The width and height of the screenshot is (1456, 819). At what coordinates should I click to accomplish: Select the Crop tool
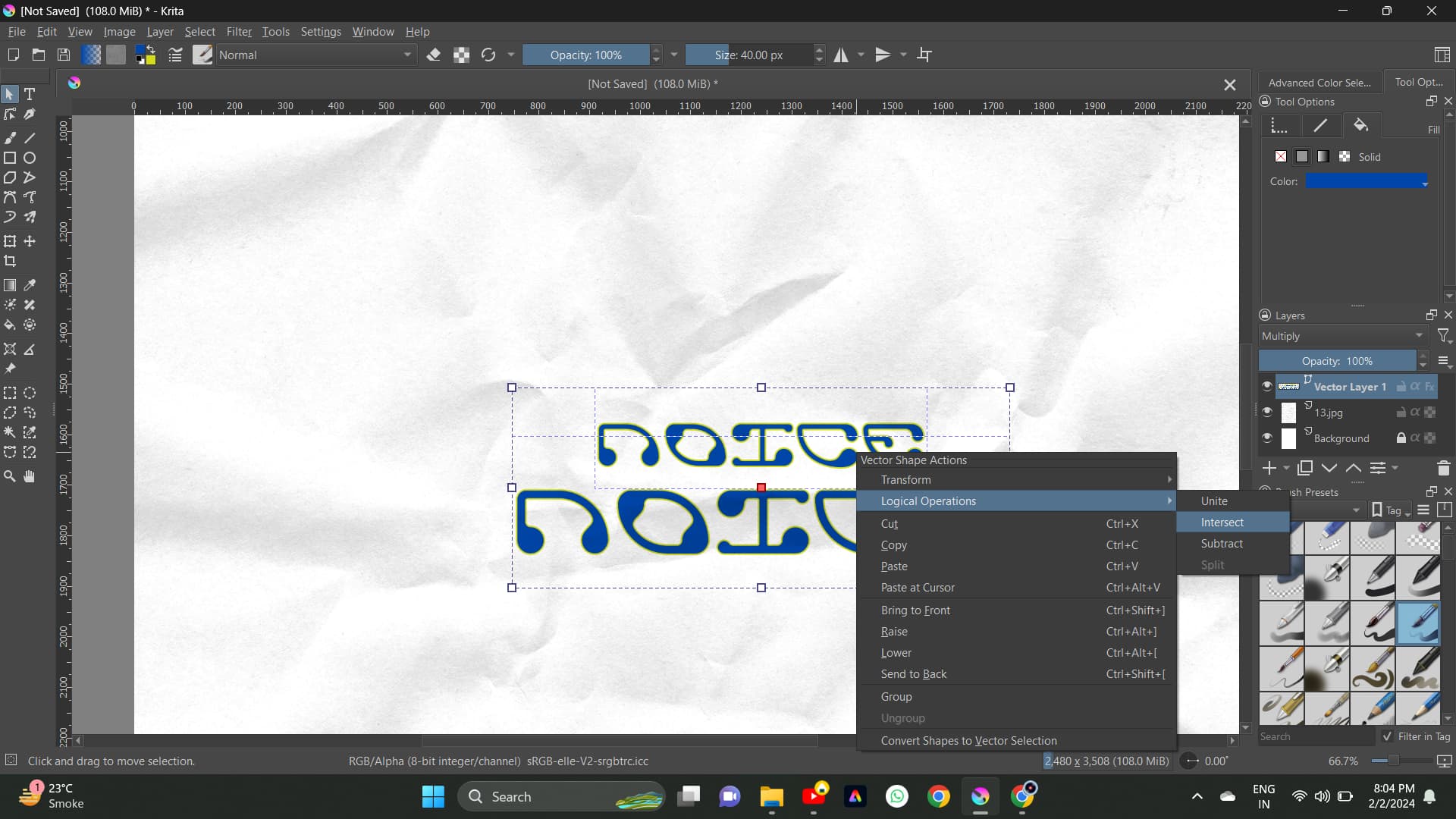click(x=10, y=261)
